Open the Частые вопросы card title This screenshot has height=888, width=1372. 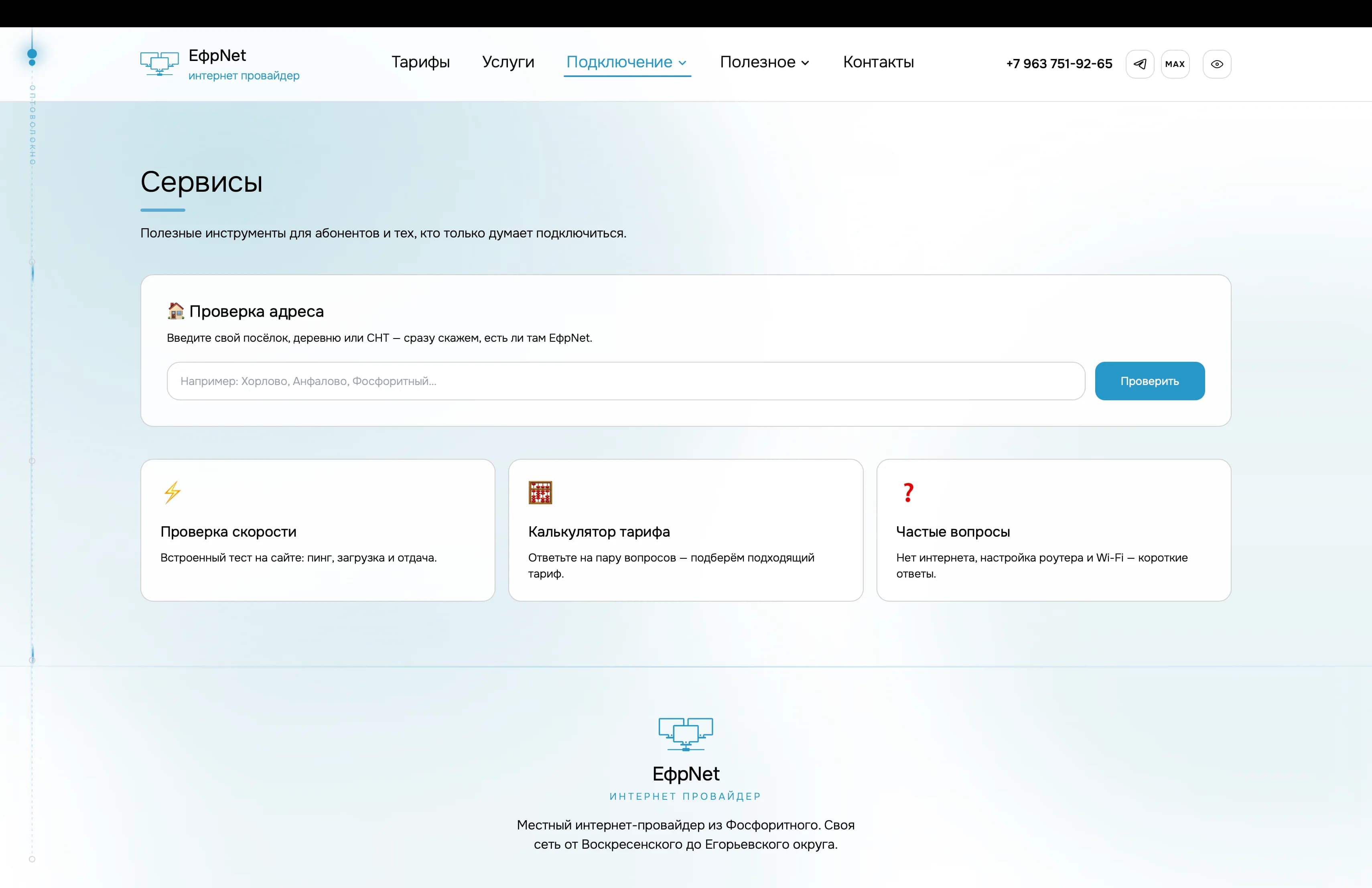[x=953, y=531]
